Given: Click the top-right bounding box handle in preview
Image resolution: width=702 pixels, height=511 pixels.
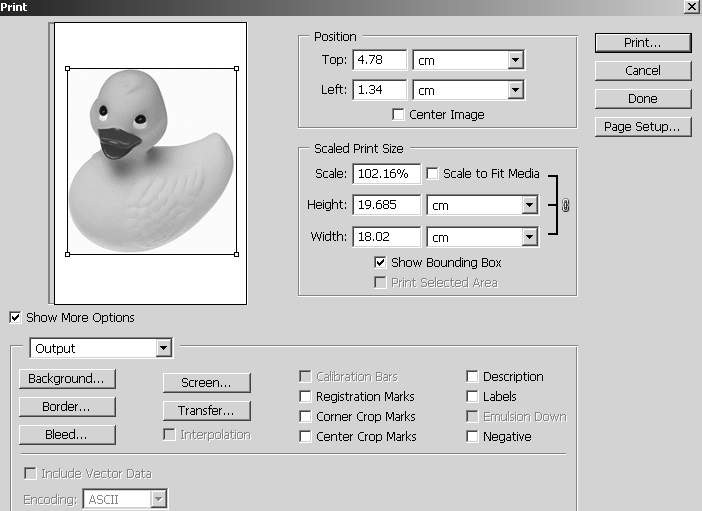Looking at the screenshot, I should pos(236,69).
